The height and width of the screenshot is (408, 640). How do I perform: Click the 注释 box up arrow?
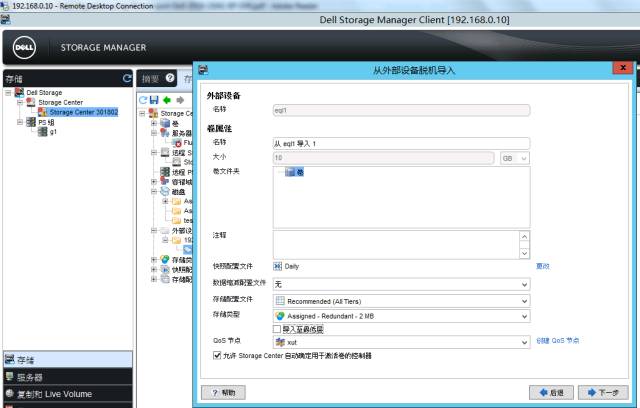(x=524, y=237)
